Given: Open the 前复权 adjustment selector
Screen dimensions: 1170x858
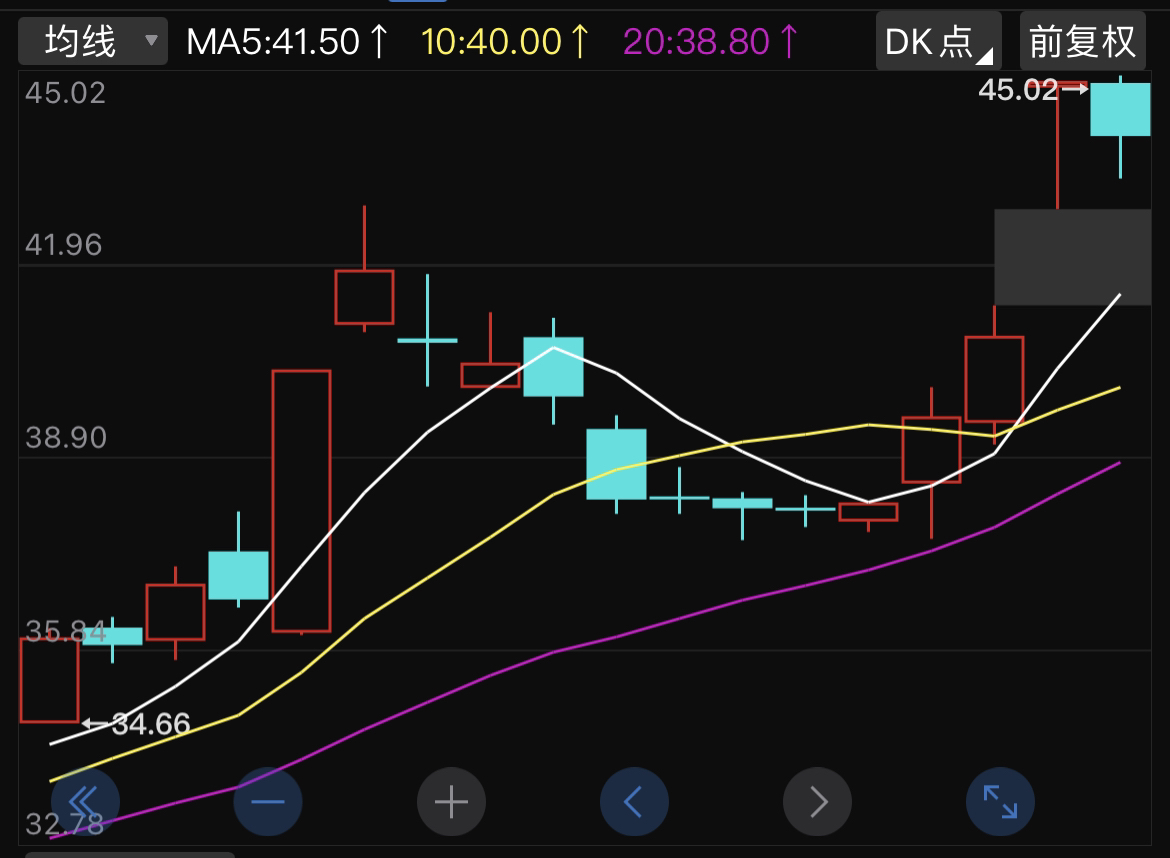Looking at the screenshot, I should click(x=1083, y=41).
